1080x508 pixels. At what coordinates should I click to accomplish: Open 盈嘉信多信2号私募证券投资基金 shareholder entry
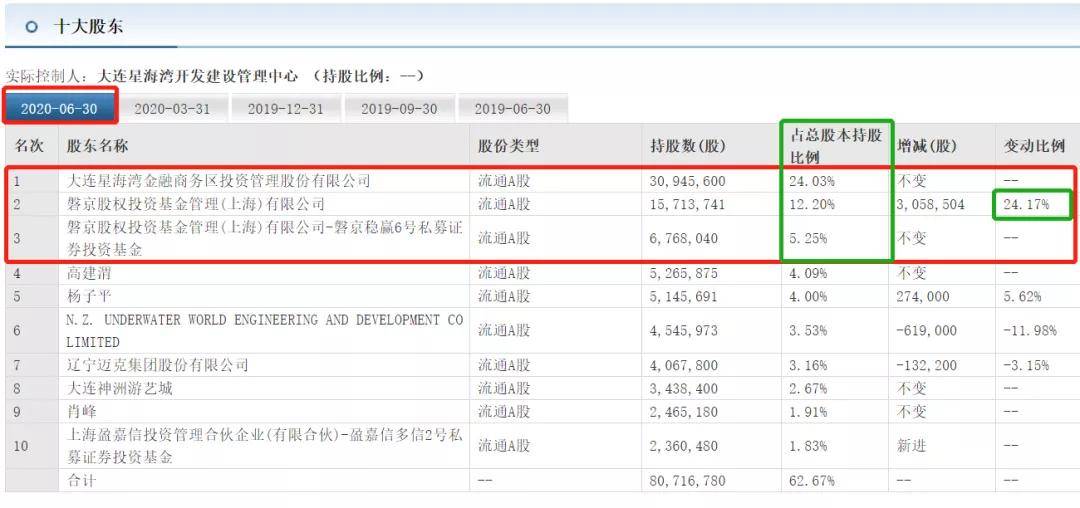264,446
